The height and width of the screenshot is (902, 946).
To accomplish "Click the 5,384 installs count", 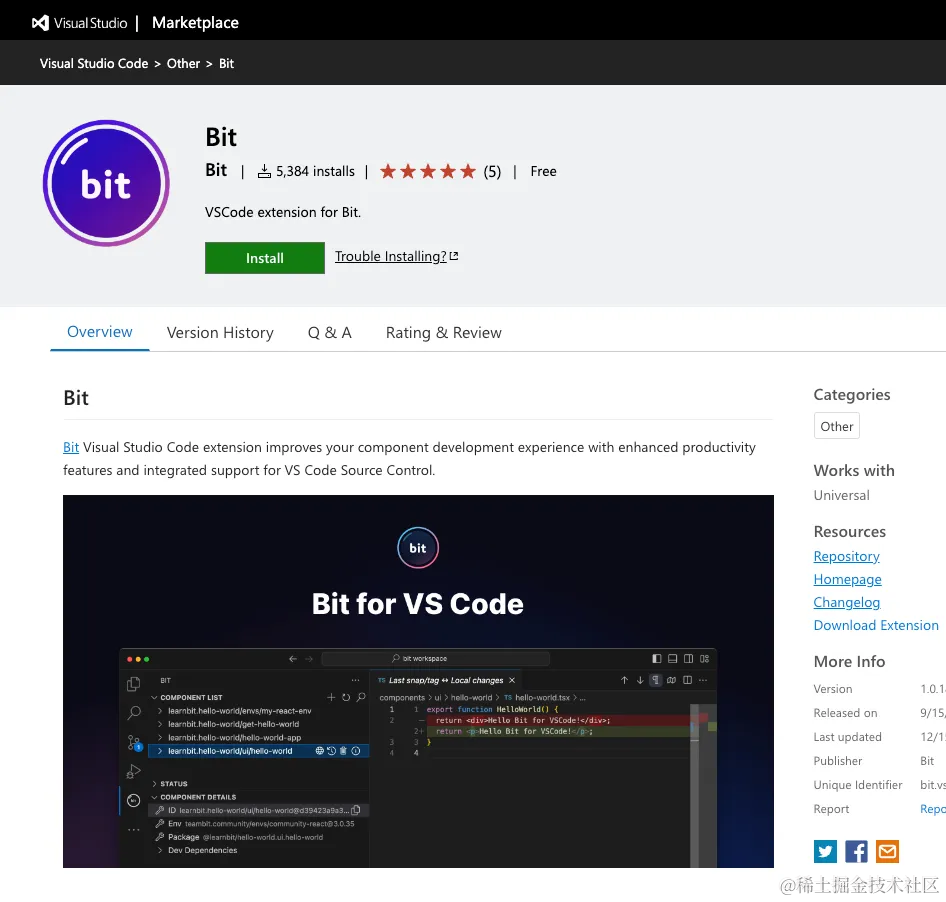I will pos(306,171).
